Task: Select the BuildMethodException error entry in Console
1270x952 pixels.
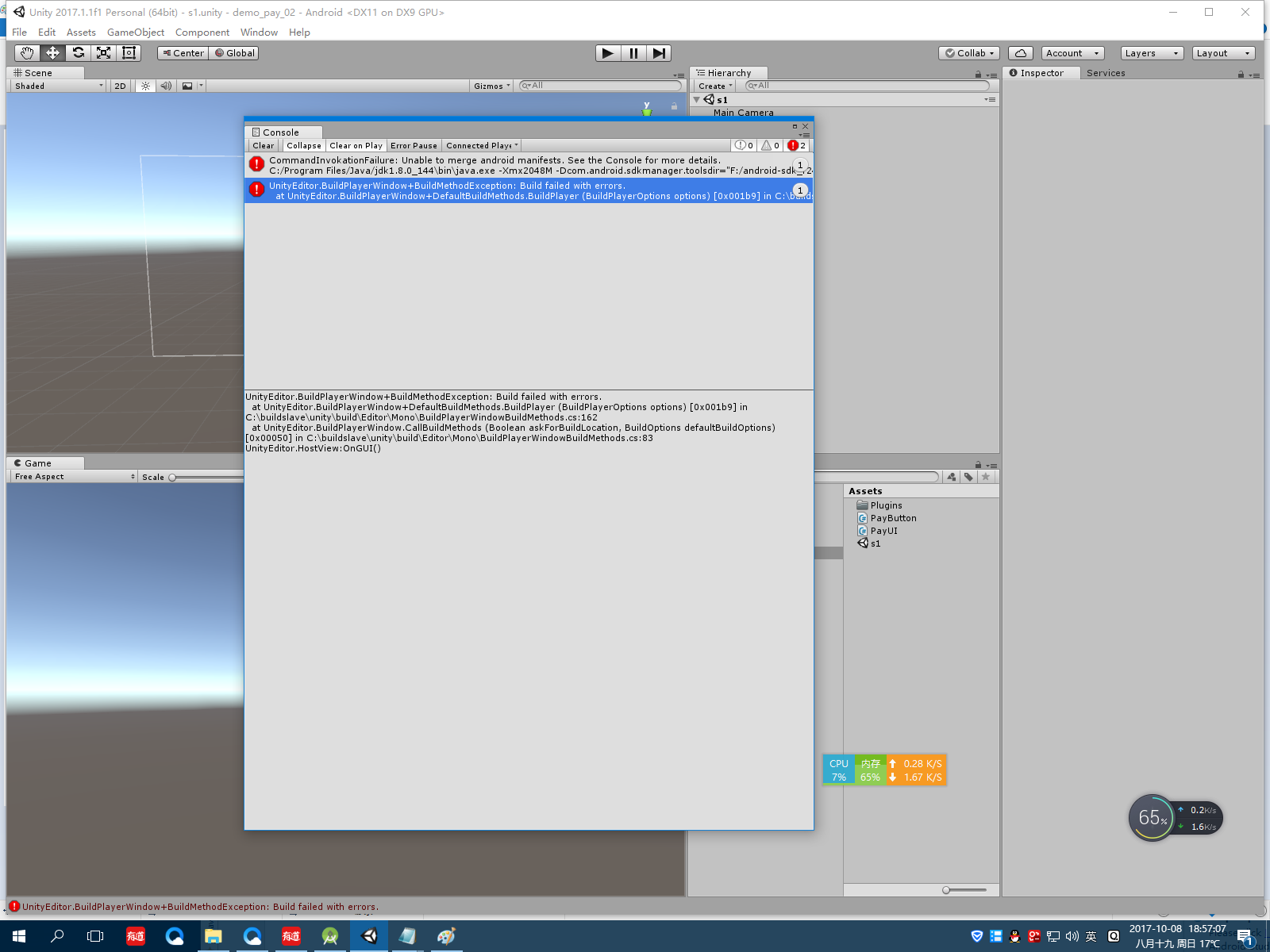Action: [529, 190]
